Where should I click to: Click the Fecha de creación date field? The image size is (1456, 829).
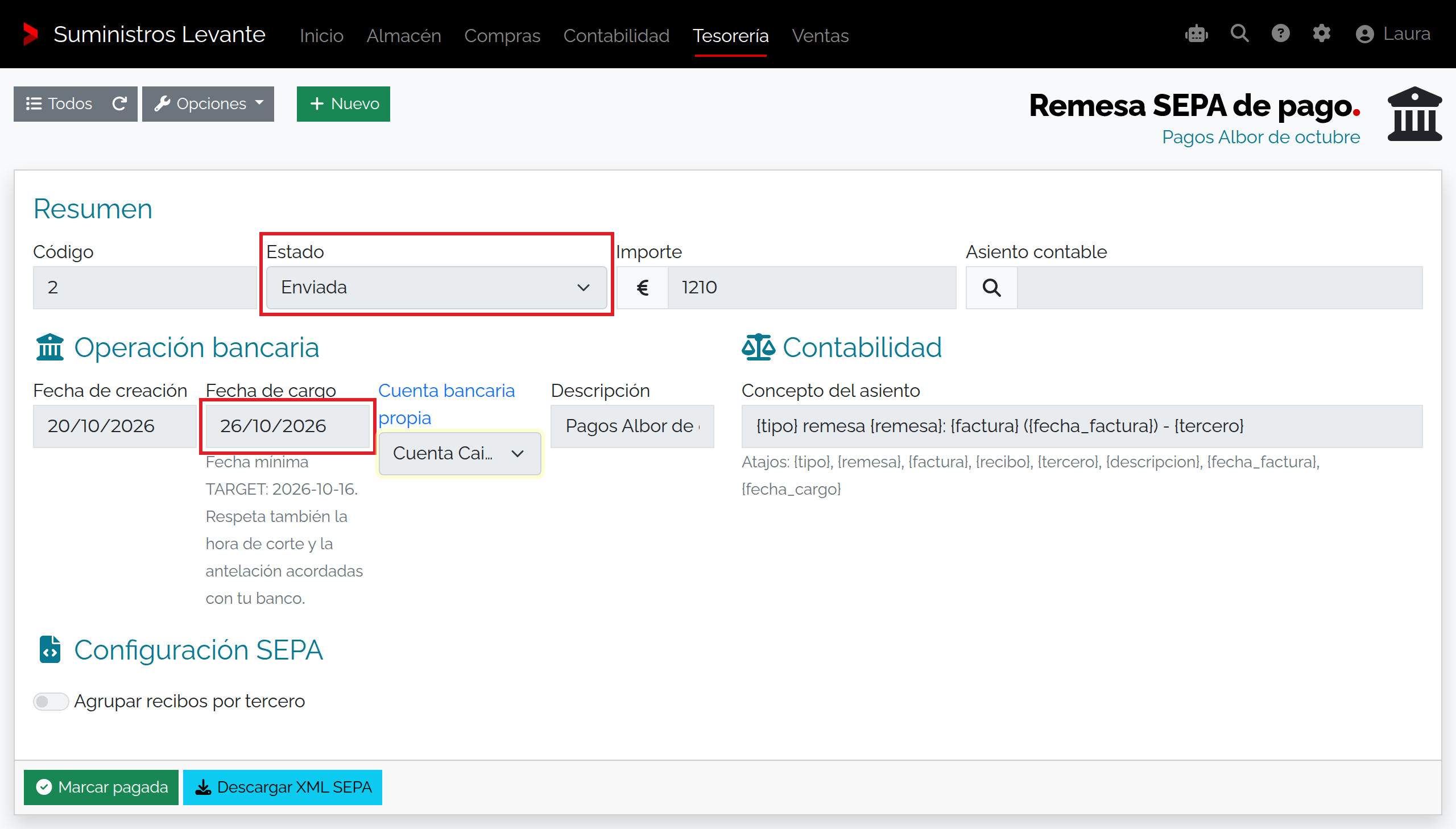(x=114, y=426)
